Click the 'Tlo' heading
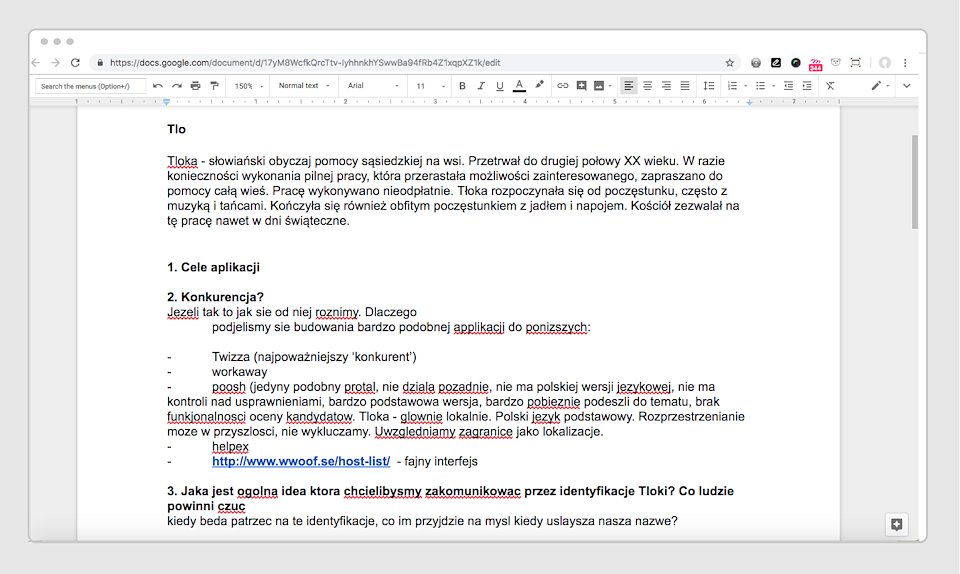Screen dimensions: 960x574 coord(176,129)
